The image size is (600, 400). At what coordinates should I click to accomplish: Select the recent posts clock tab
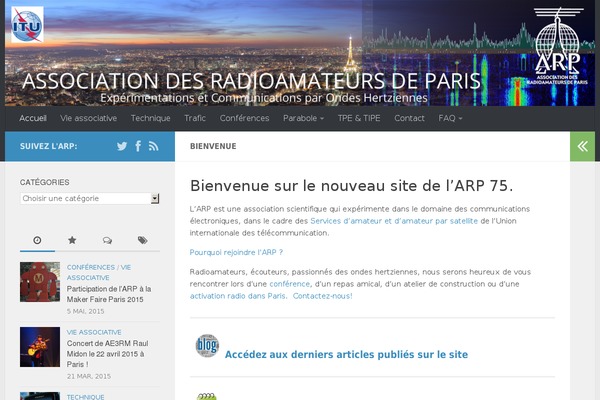click(x=37, y=240)
